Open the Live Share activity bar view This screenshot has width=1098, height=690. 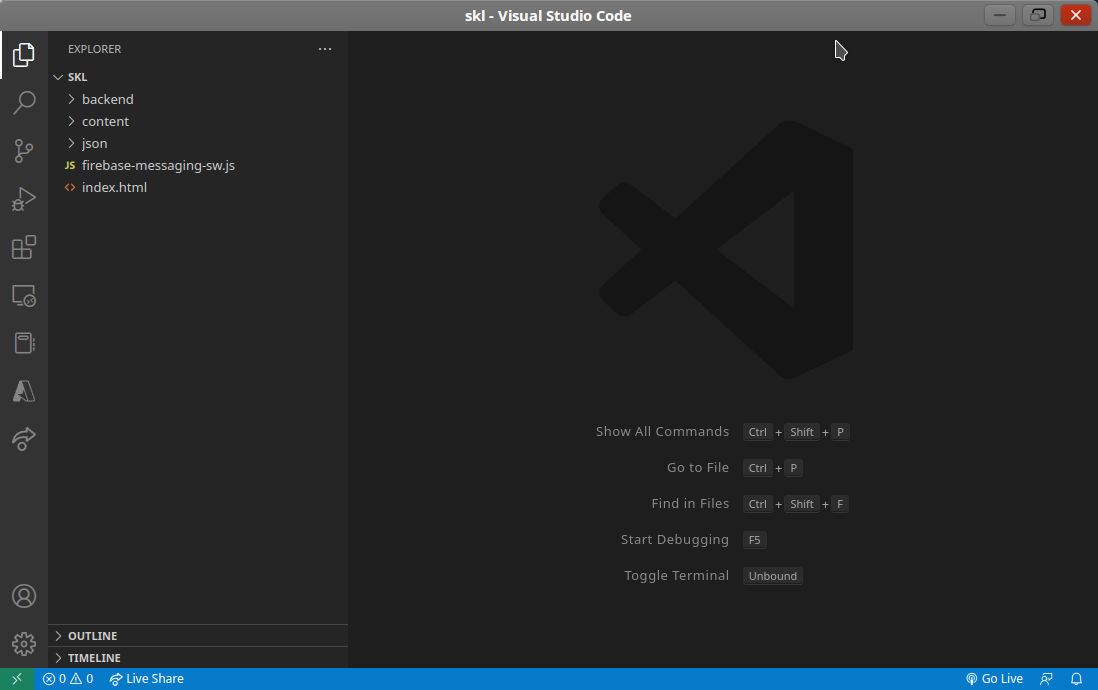click(24, 439)
